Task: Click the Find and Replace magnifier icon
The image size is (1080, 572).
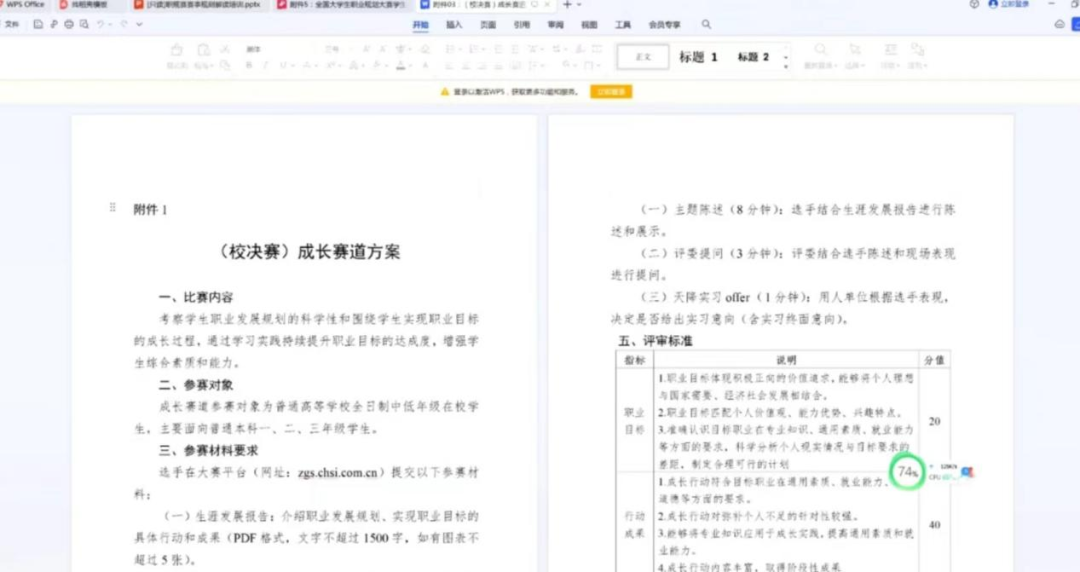Action: tap(820, 51)
